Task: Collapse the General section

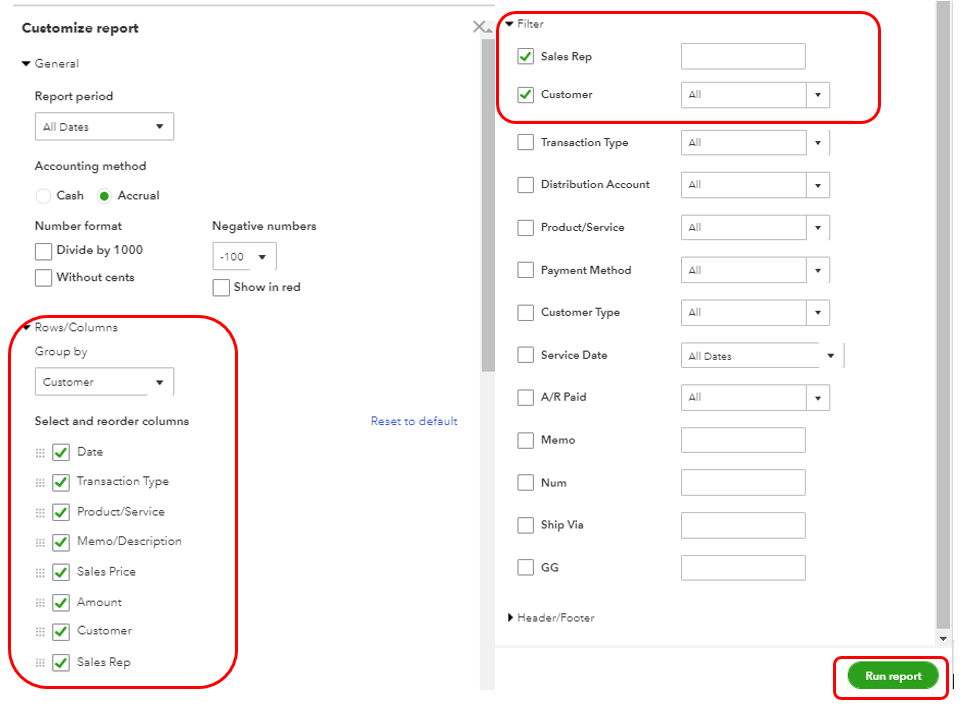Action: [x=27, y=64]
